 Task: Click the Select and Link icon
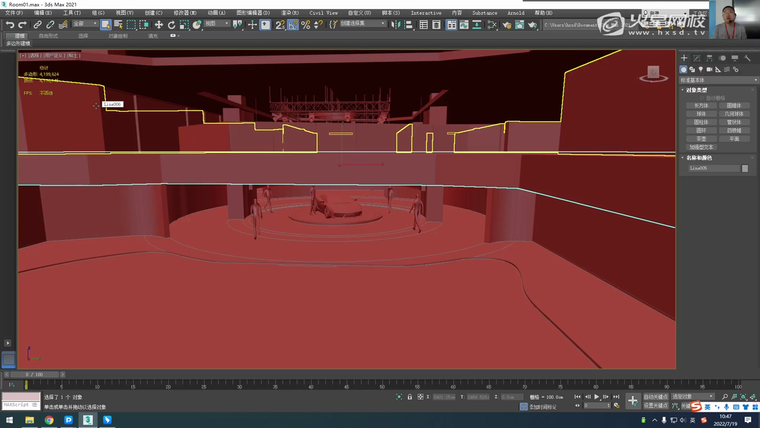click(37, 24)
